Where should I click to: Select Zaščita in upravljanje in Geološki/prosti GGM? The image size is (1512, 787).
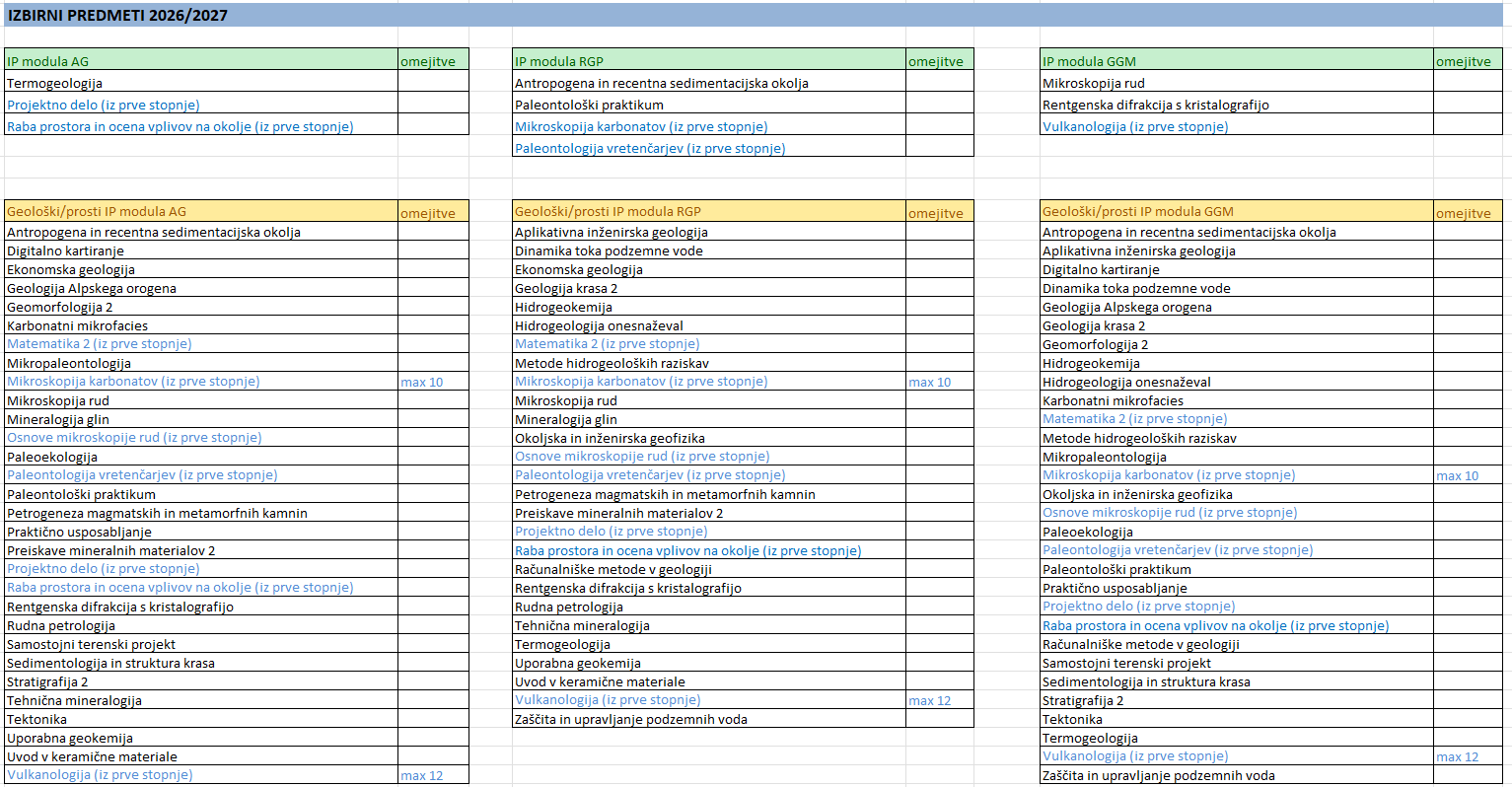(x=1158, y=775)
